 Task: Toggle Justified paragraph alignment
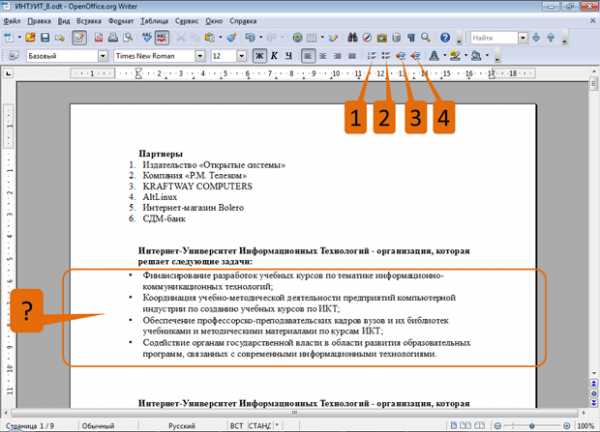coord(352,56)
